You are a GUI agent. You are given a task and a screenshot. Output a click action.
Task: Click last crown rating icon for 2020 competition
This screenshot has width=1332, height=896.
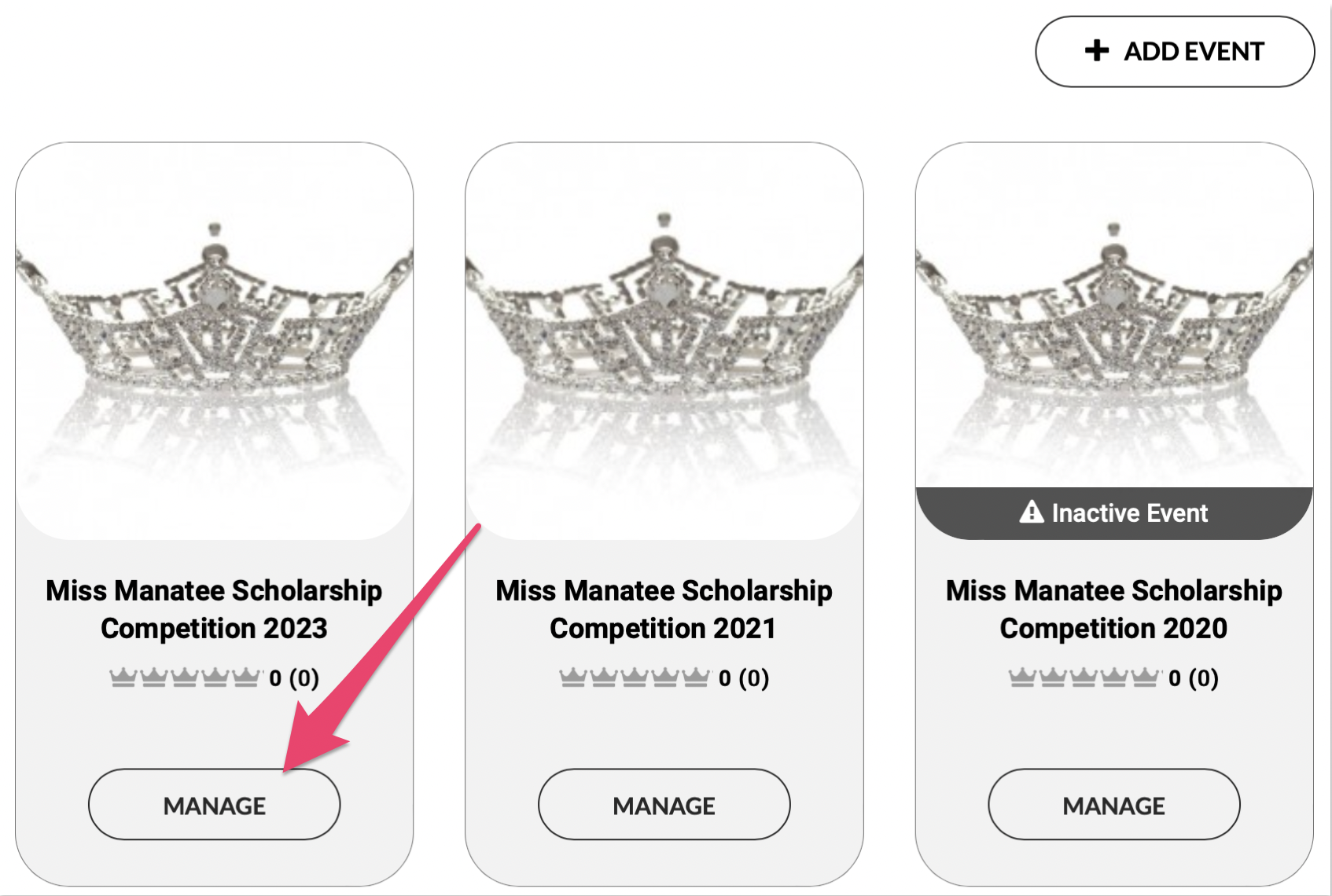point(1145,677)
